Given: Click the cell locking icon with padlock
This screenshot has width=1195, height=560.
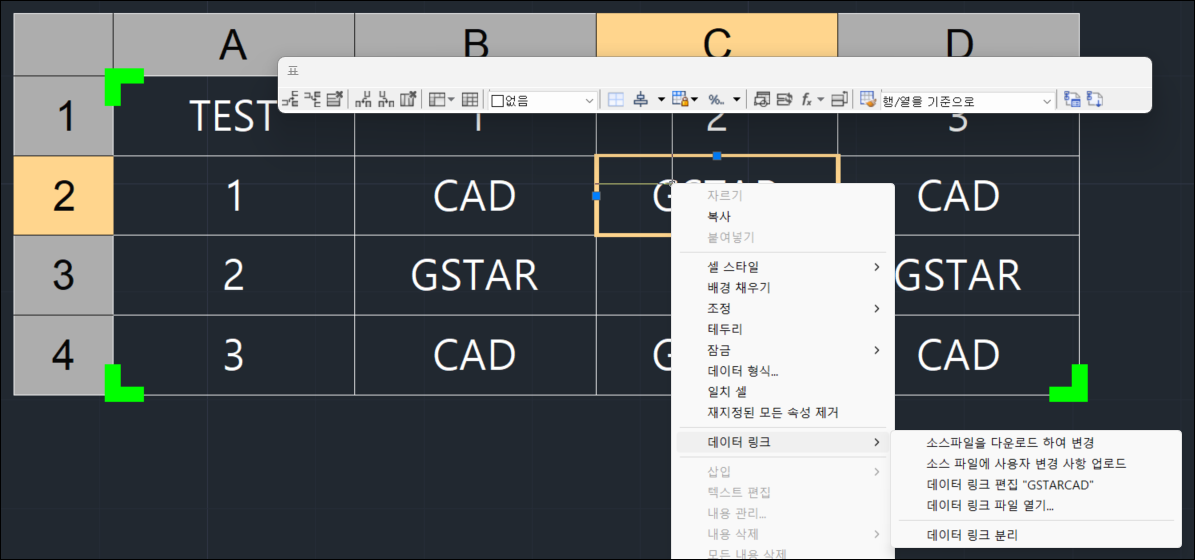Looking at the screenshot, I should tap(680, 100).
